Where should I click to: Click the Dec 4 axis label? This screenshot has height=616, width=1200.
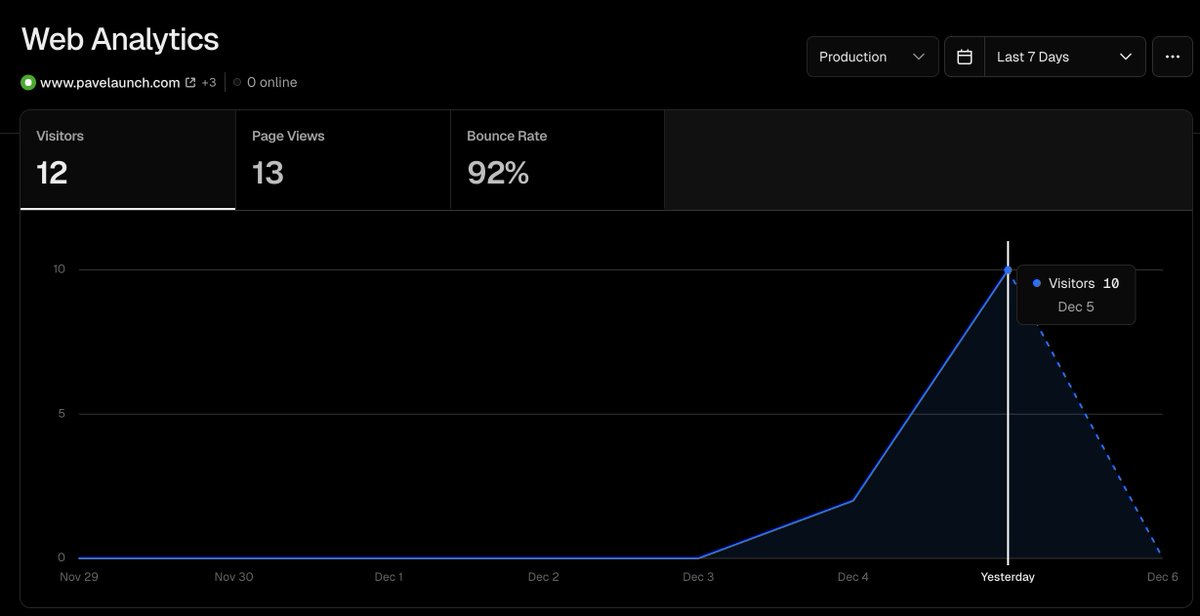853,577
